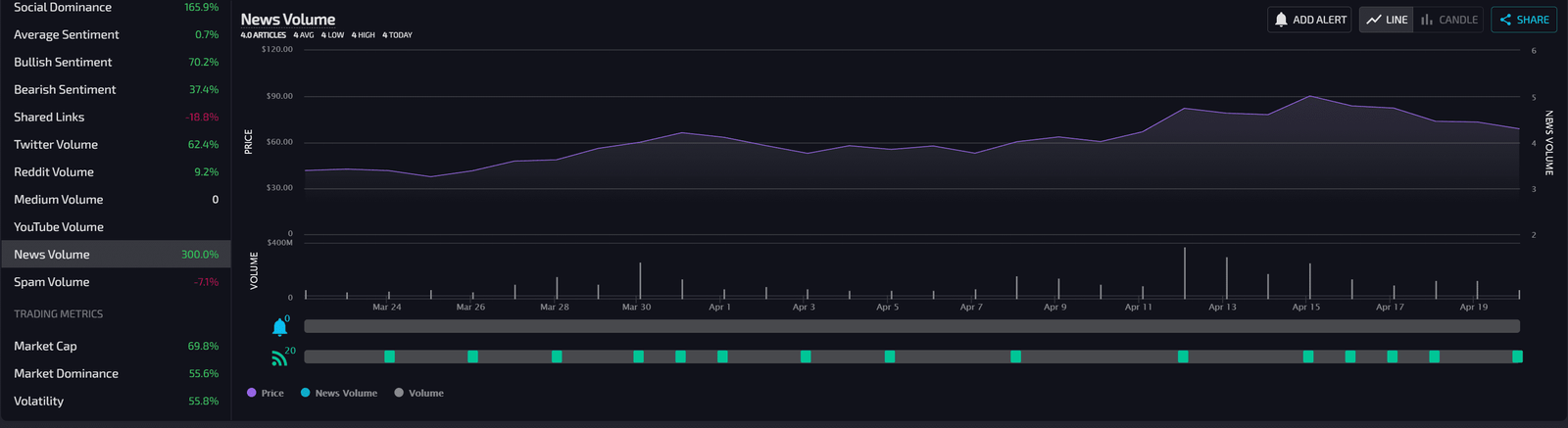The image size is (1568, 428).
Task: Open the Bullish Sentiment metric
Action: point(63,62)
